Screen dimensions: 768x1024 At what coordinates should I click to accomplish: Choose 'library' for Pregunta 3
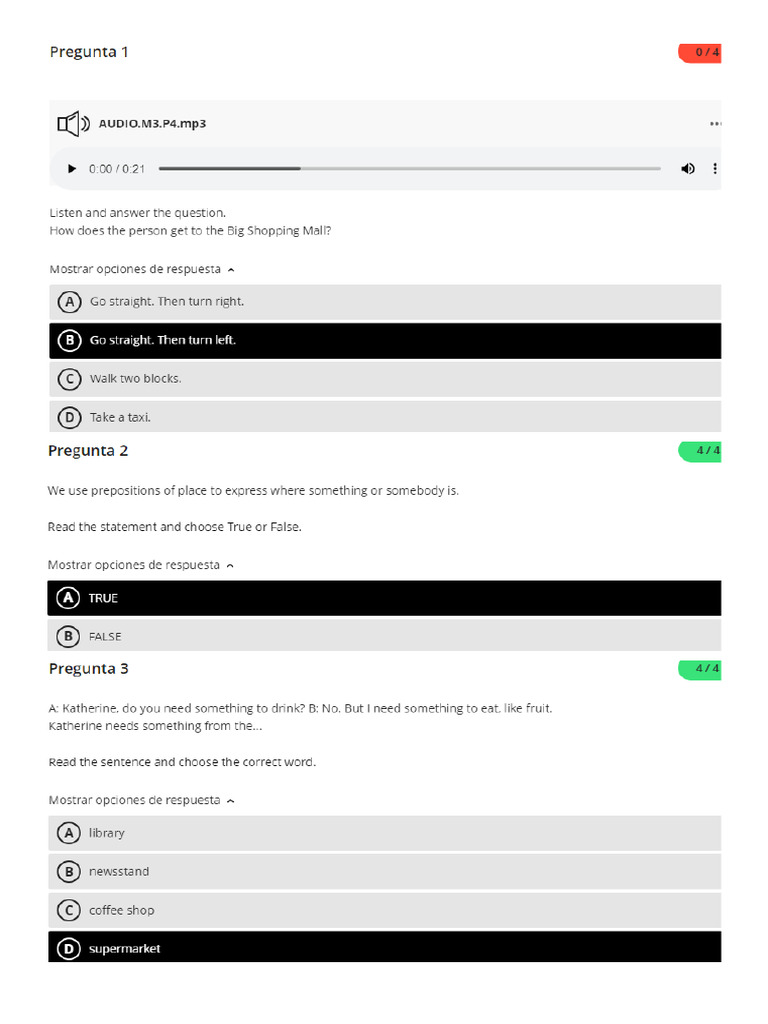click(x=384, y=833)
